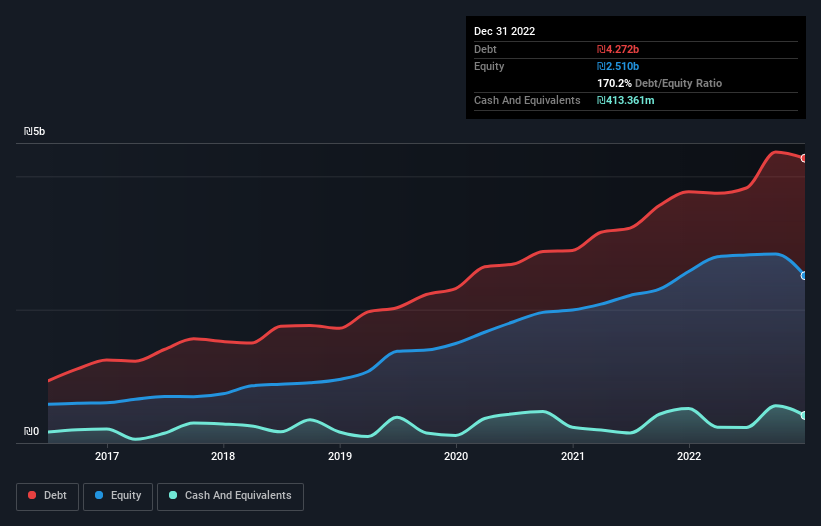Screen dimensions: 821x526
Task: Toggle the Debt legend button
Action: click(47, 496)
